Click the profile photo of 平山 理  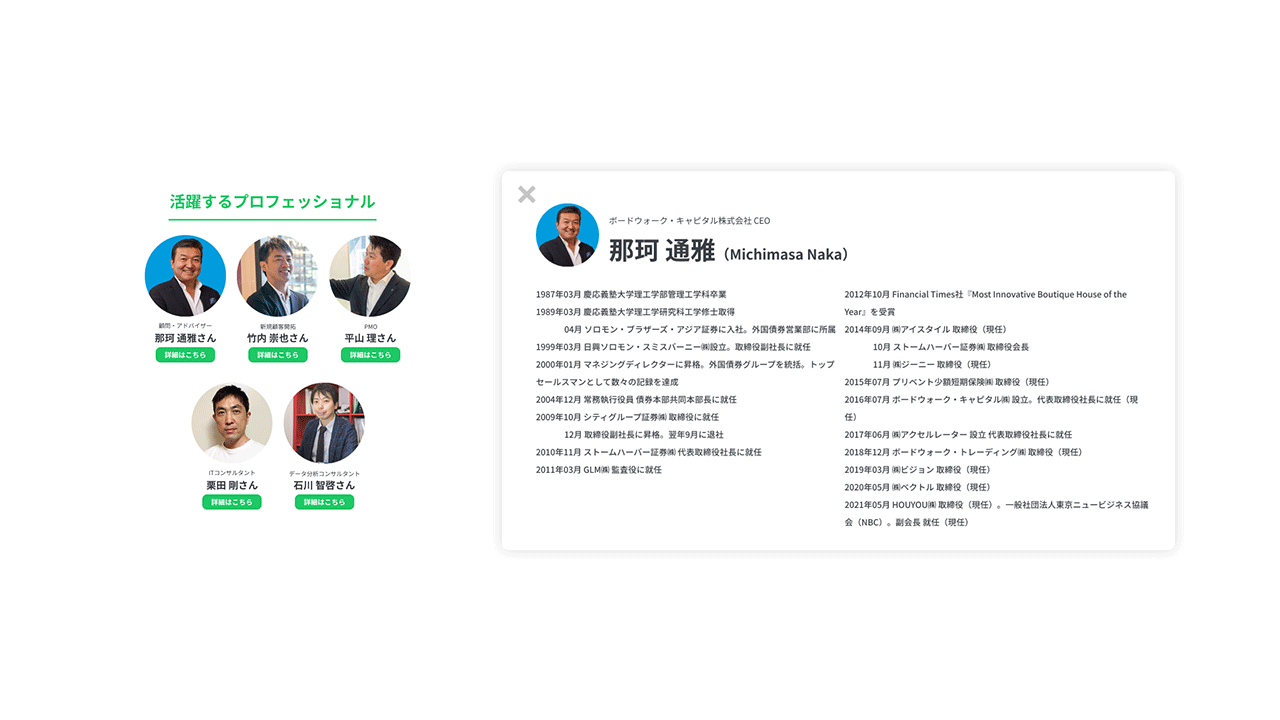(370, 276)
